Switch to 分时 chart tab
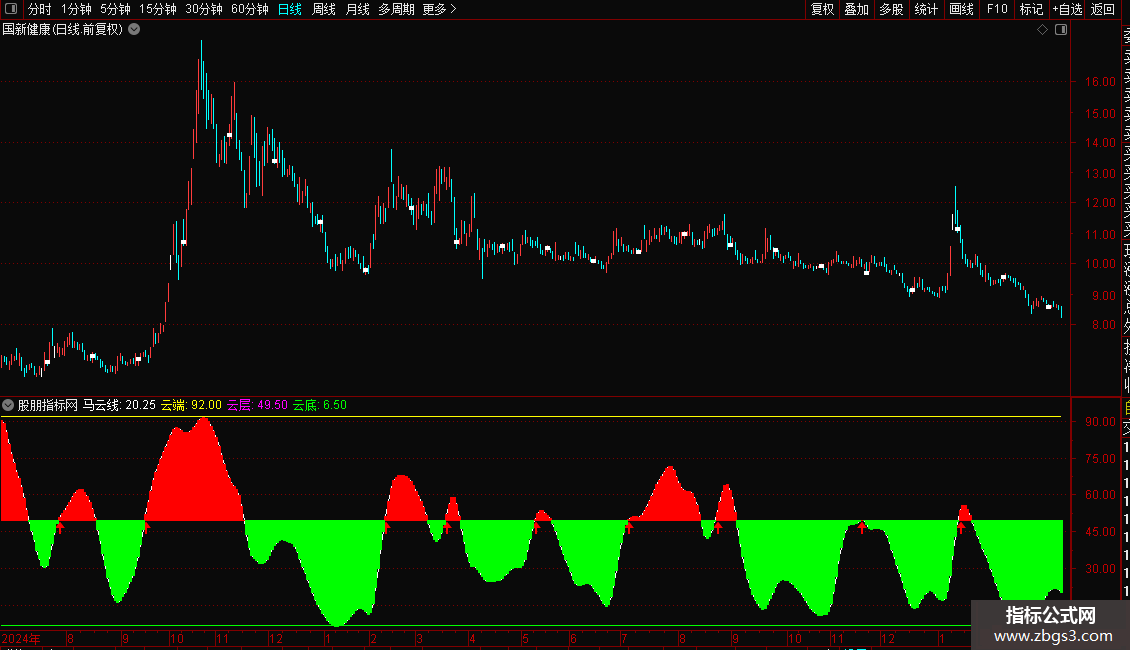This screenshot has height=650, width=1130. point(40,9)
